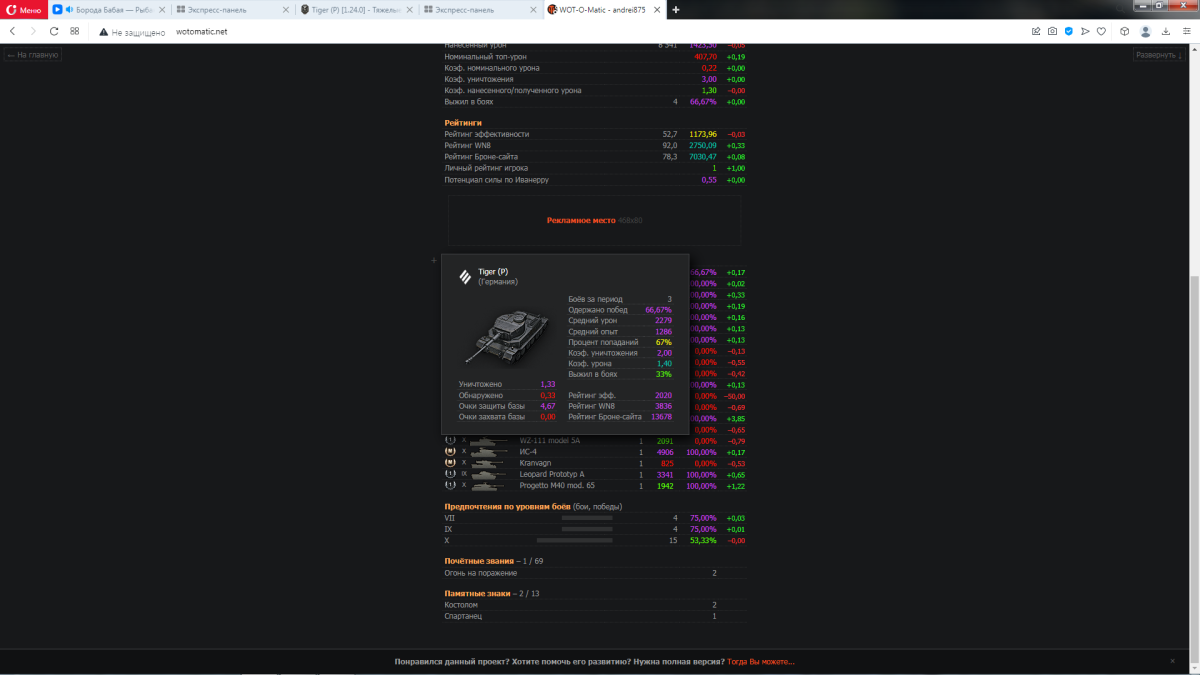Open the user profile avatar

tap(1146, 31)
